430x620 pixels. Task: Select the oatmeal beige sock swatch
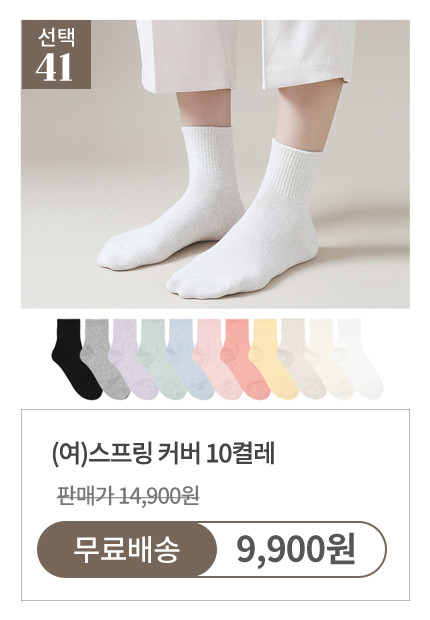pyautogui.click(x=301, y=359)
